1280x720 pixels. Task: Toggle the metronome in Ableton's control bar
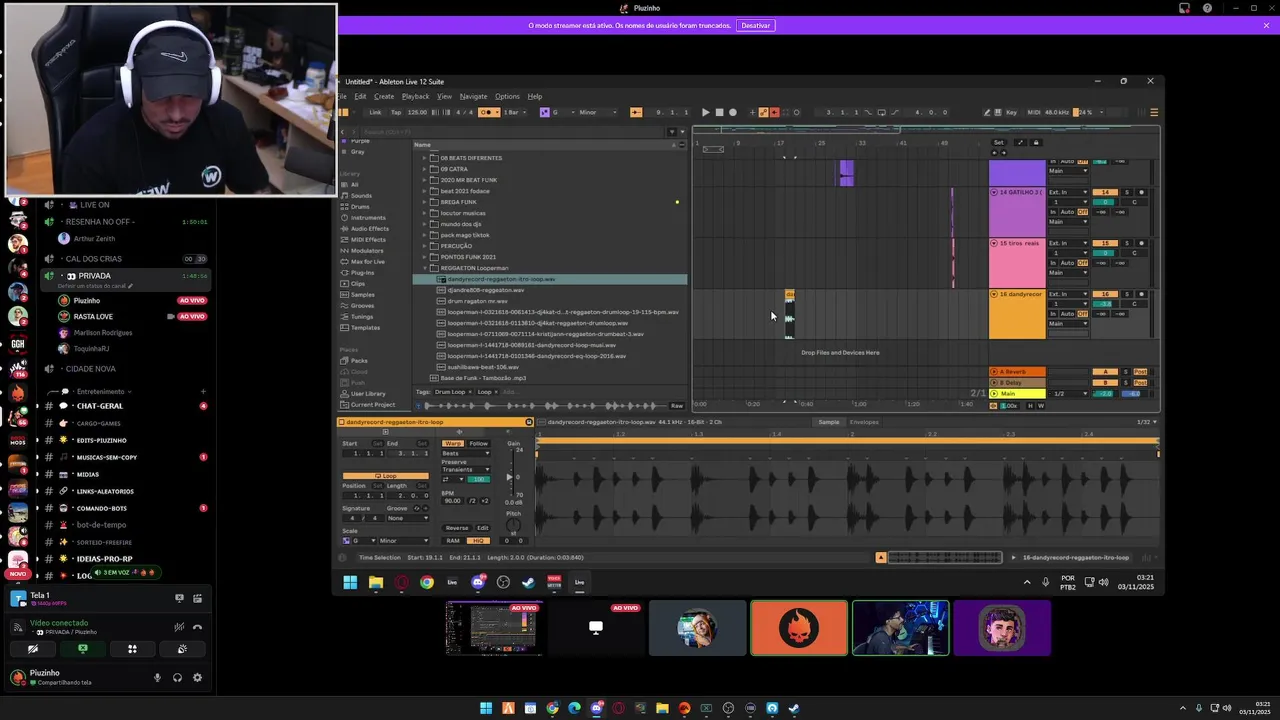[488, 112]
